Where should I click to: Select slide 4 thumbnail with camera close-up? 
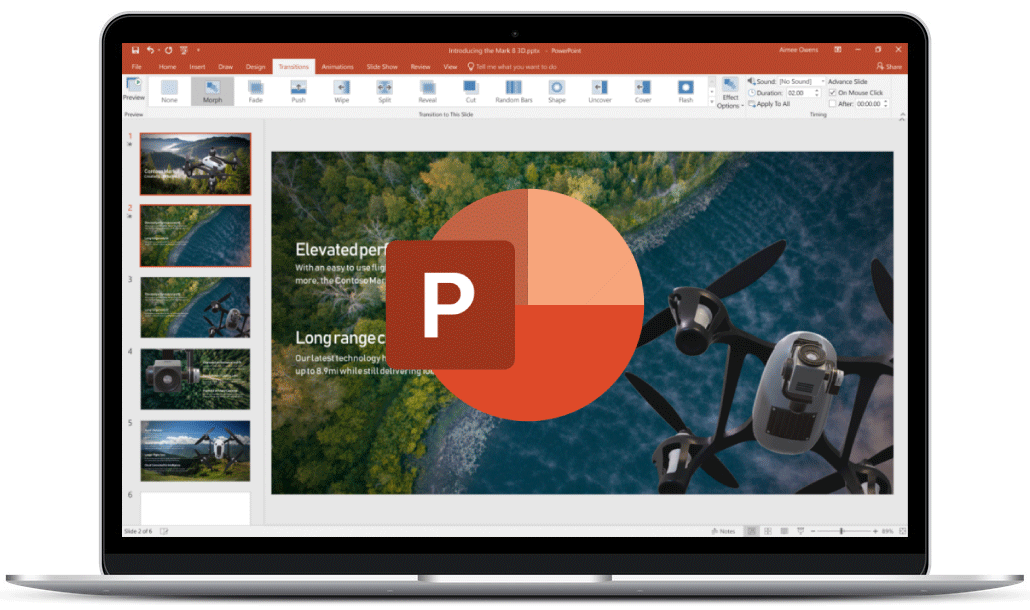coord(195,379)
